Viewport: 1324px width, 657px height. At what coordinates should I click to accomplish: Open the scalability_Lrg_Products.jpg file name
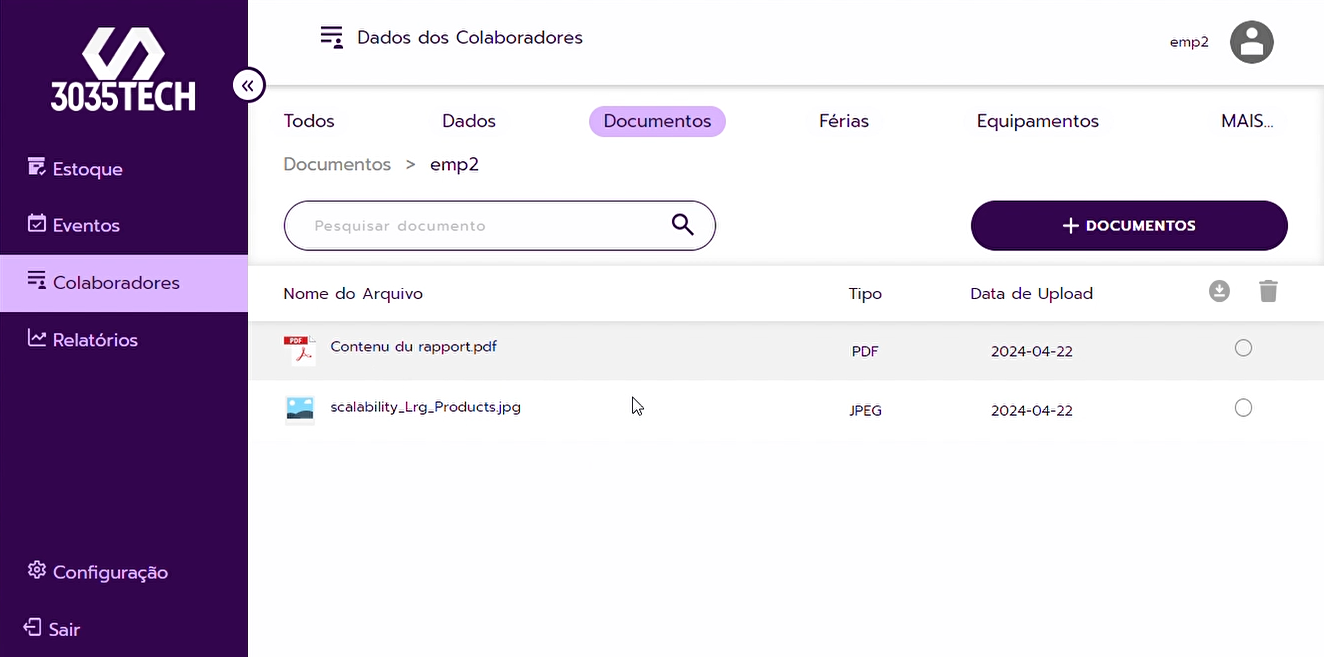(426, 407)
